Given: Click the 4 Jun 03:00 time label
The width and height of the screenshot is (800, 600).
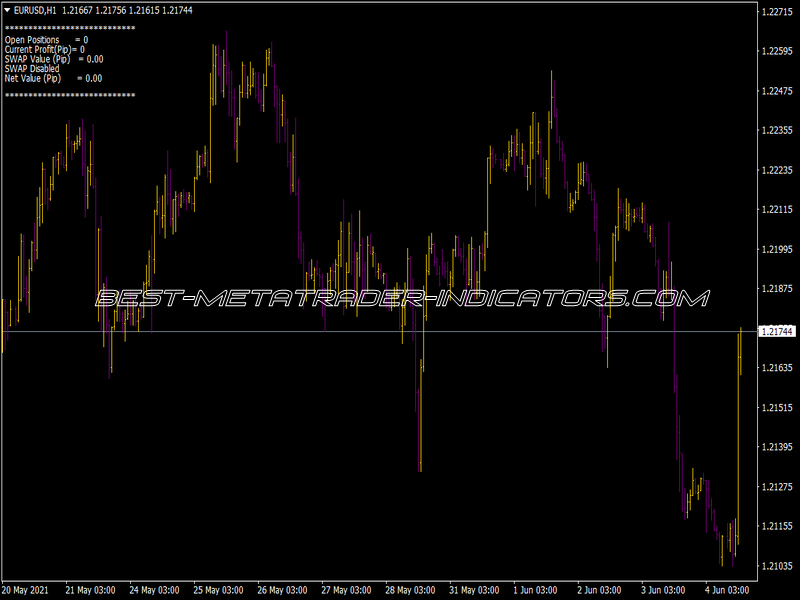Looking at the screenshot, I should 727,590.
